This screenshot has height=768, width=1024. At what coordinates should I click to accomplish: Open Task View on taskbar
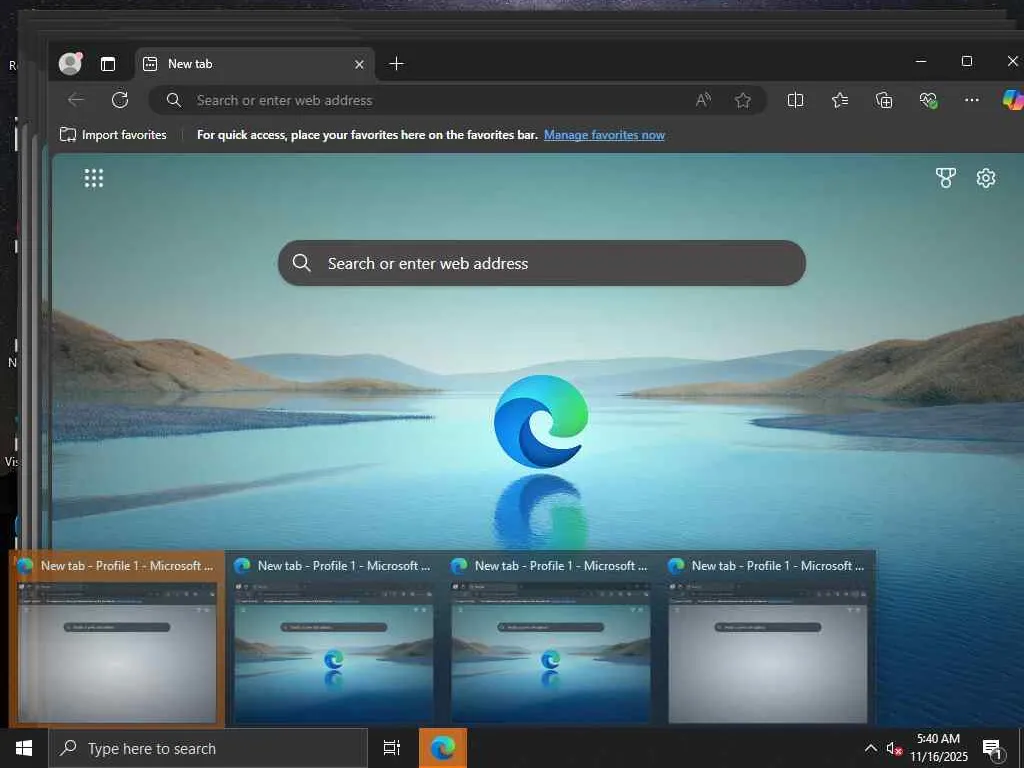point(392,748)
